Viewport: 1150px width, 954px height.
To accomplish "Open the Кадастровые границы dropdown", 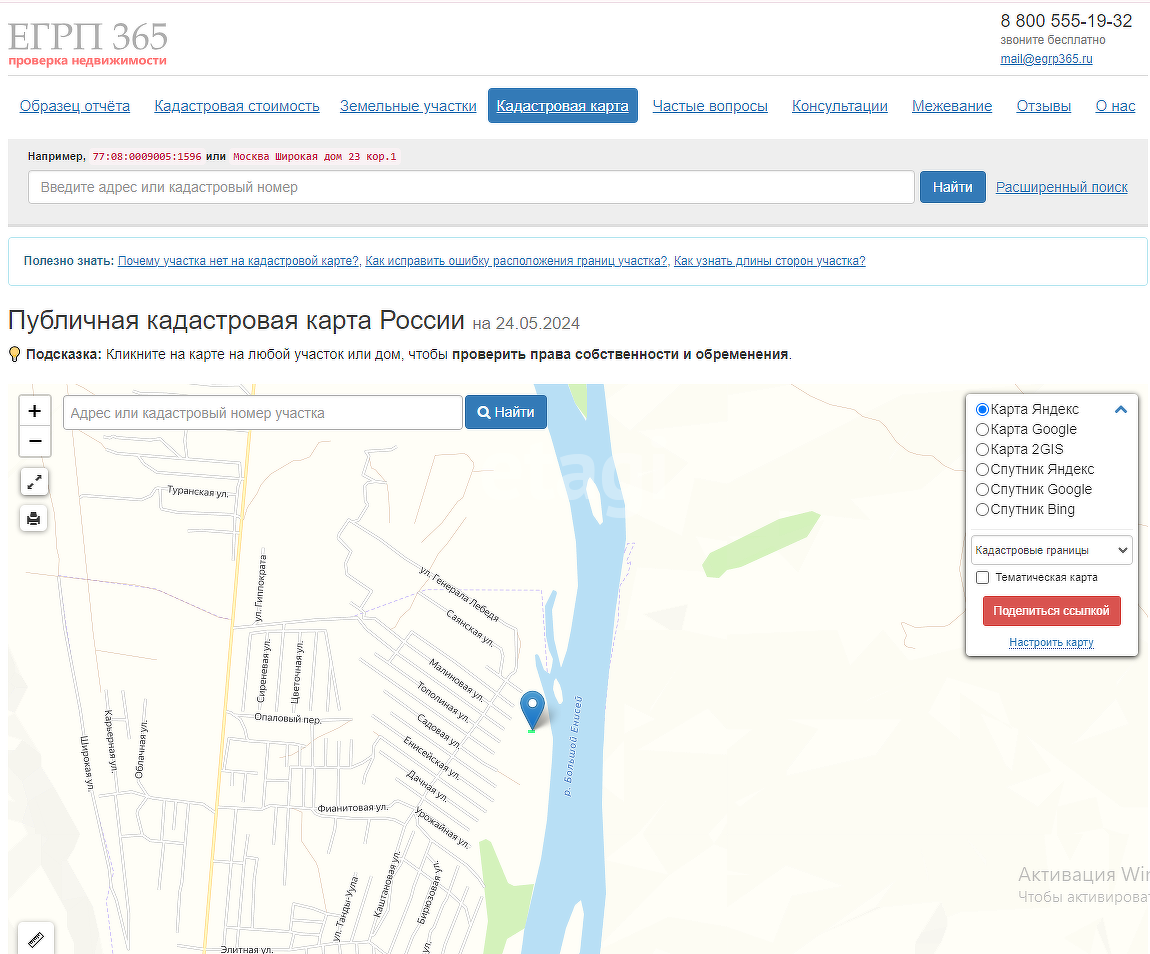I will [1051, 550].
